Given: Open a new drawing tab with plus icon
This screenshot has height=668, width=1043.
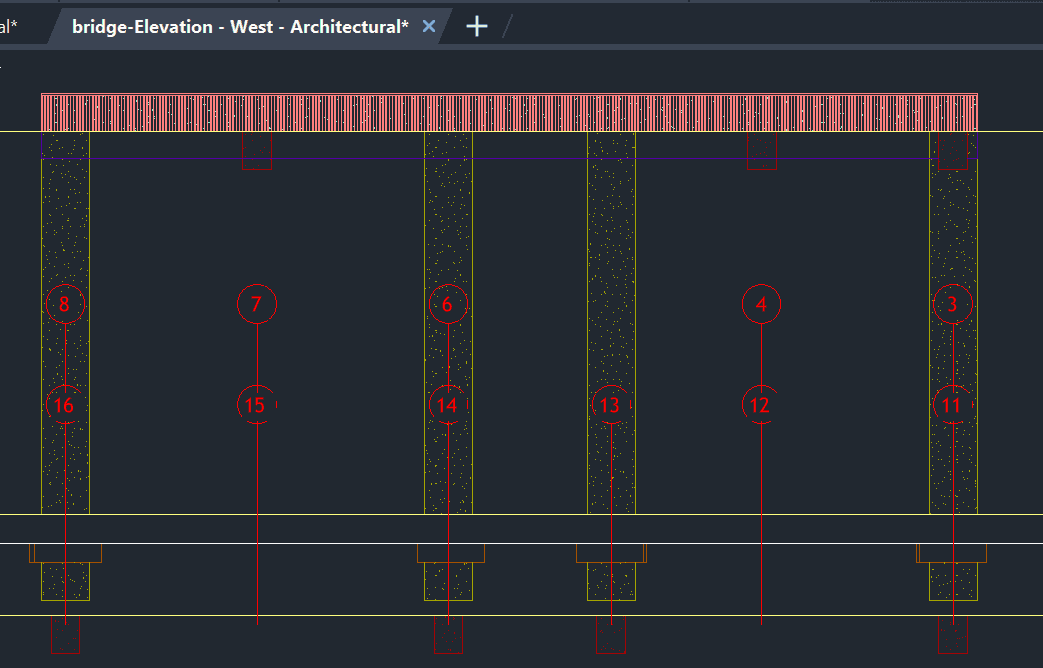Looking at the screenshot, I should tap(477, 27).
